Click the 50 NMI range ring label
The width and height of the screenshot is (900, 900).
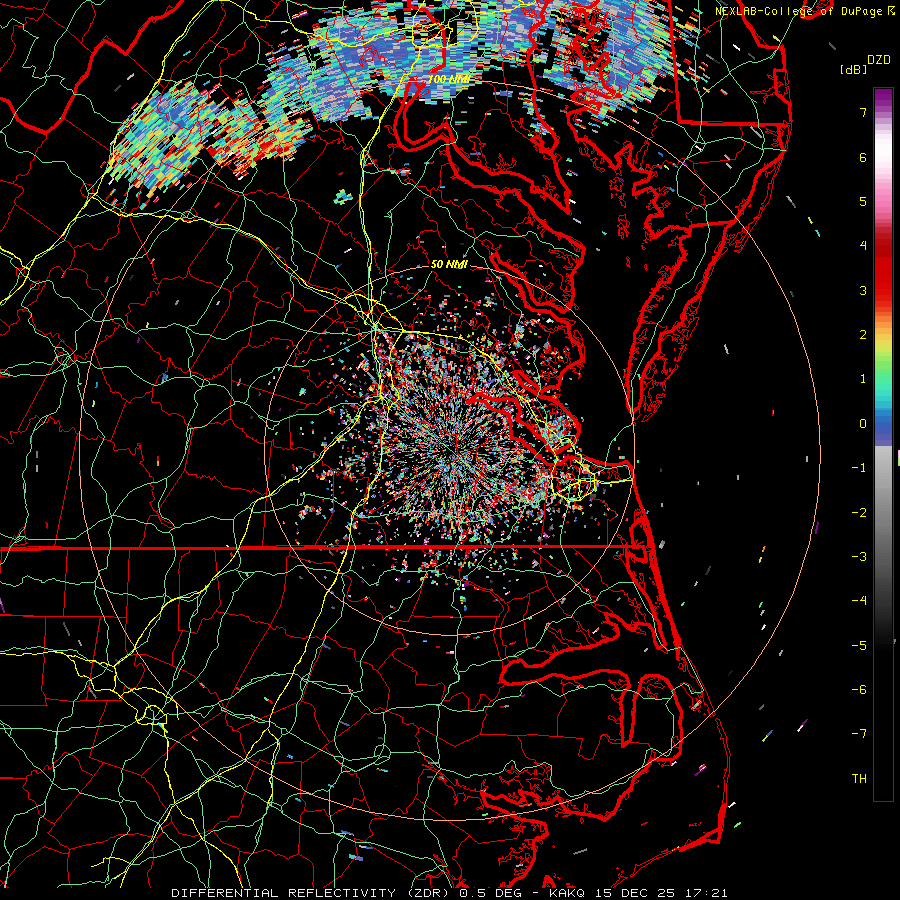tap(449, 264)
